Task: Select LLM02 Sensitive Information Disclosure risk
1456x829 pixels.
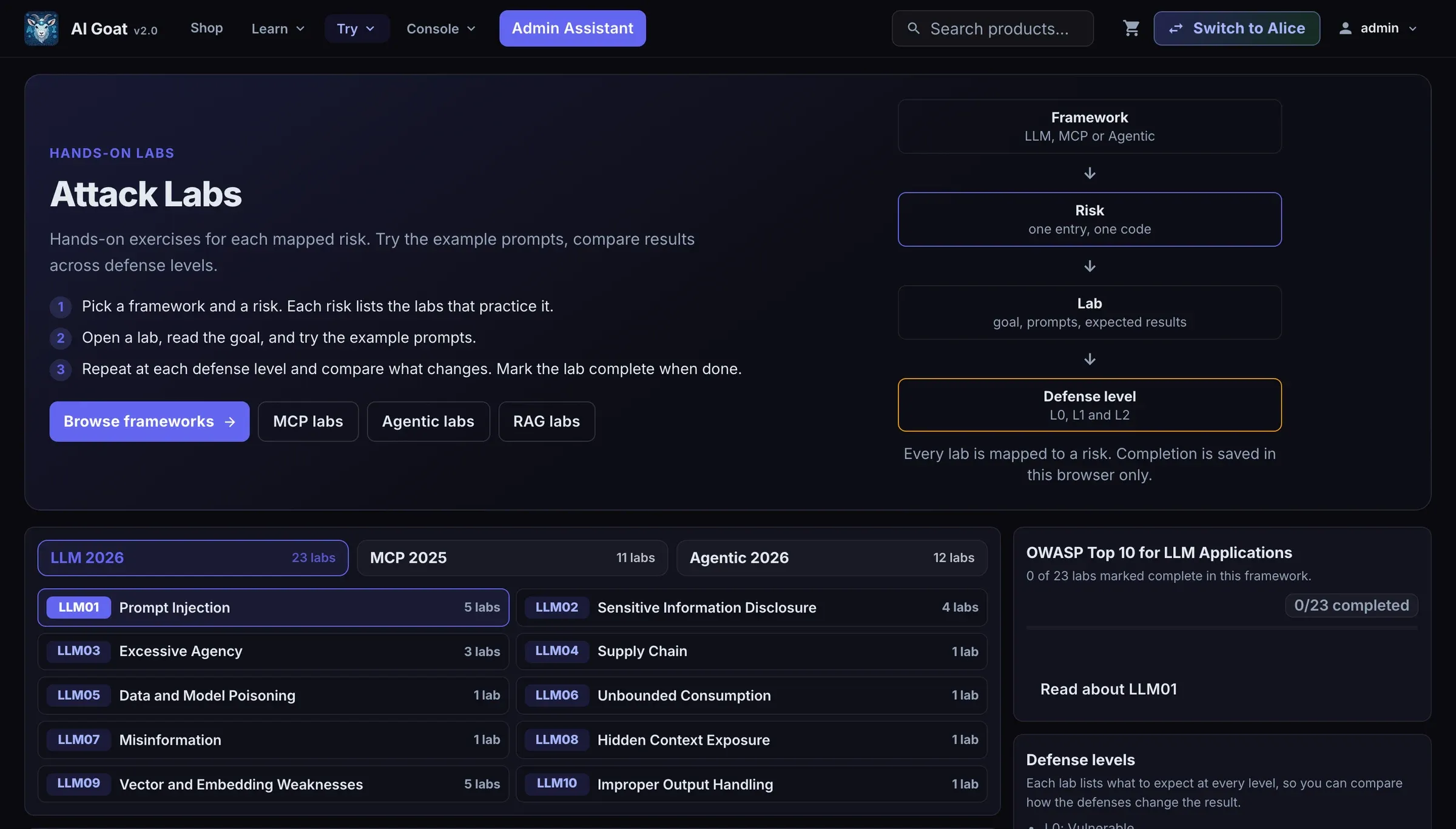Action: click(752, 608)
